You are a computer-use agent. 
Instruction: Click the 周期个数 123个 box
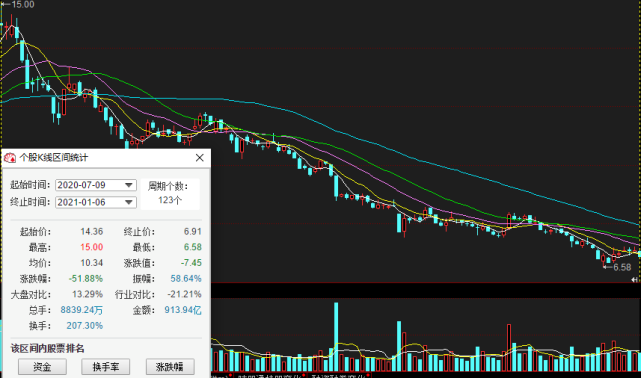[170, 194]
